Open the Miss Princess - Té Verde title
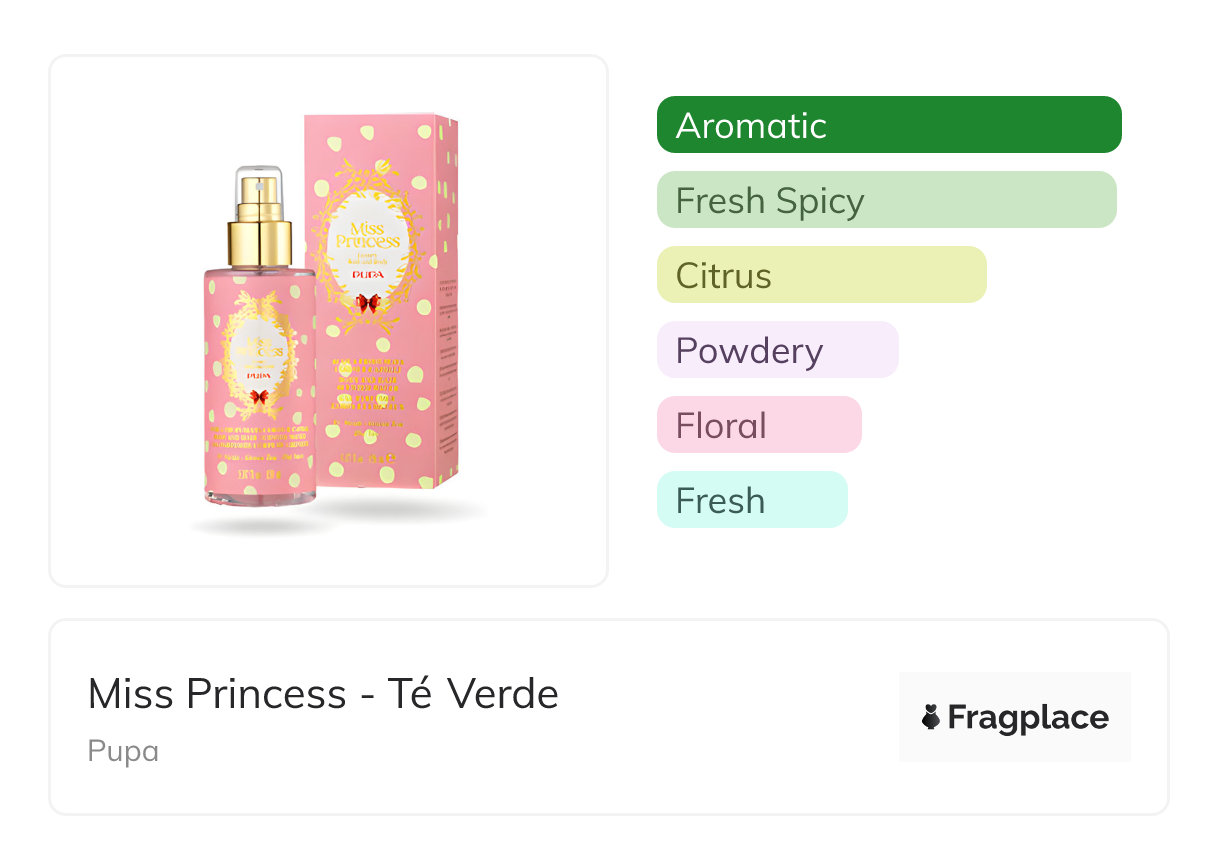1218x864 pixels. 323,693
